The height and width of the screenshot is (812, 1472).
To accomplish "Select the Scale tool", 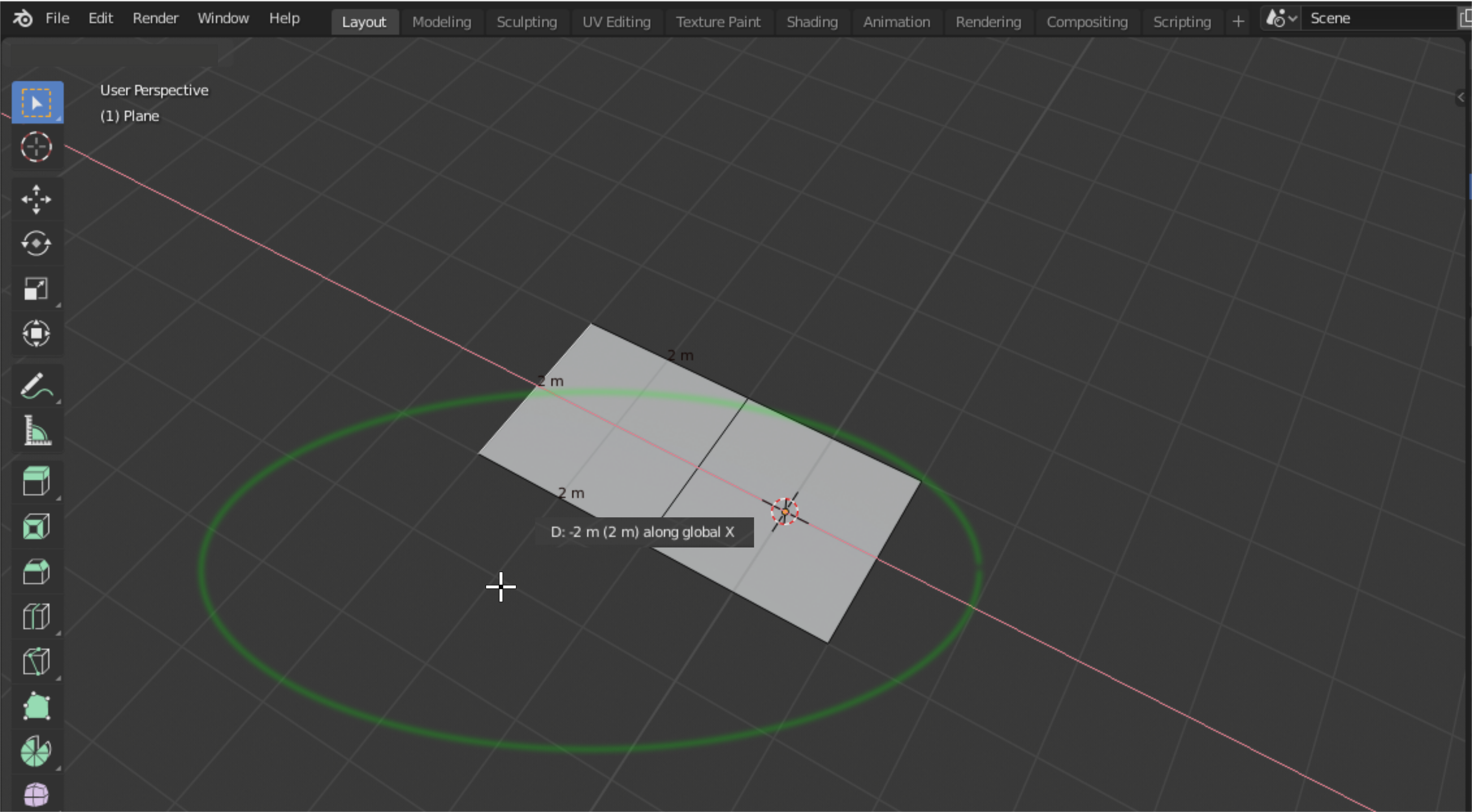I will tap(37, 289).
